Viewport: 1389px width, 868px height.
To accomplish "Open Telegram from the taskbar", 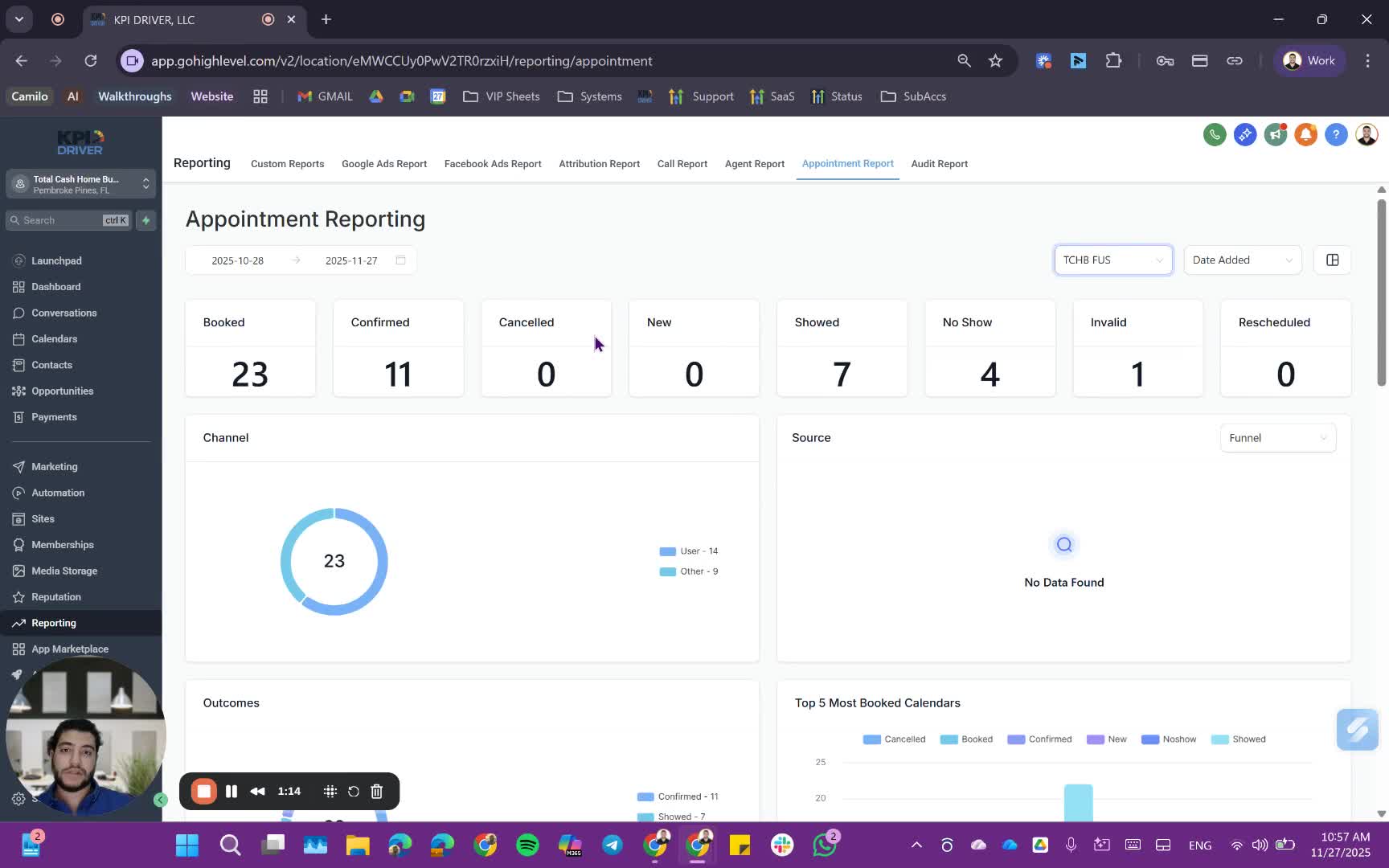I will click(x=612, y=845).
